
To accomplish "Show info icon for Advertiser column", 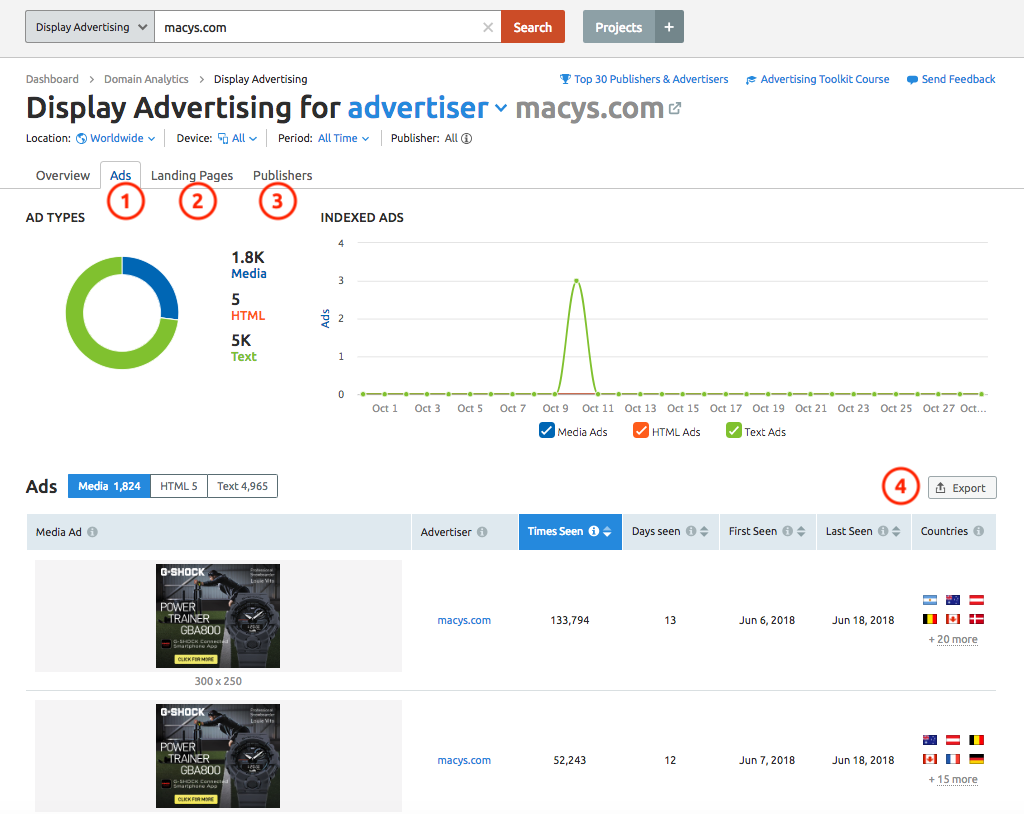I will [482, 532].
